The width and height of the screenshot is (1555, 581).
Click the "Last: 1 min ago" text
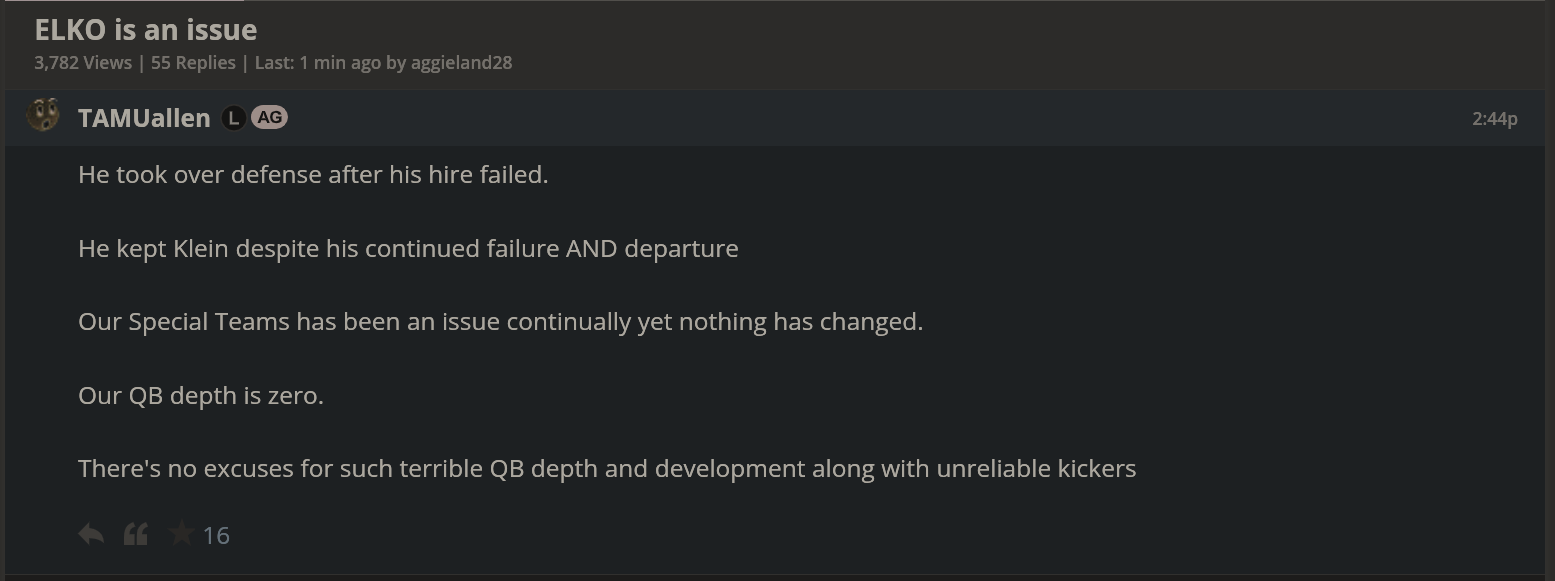[317, 62]
